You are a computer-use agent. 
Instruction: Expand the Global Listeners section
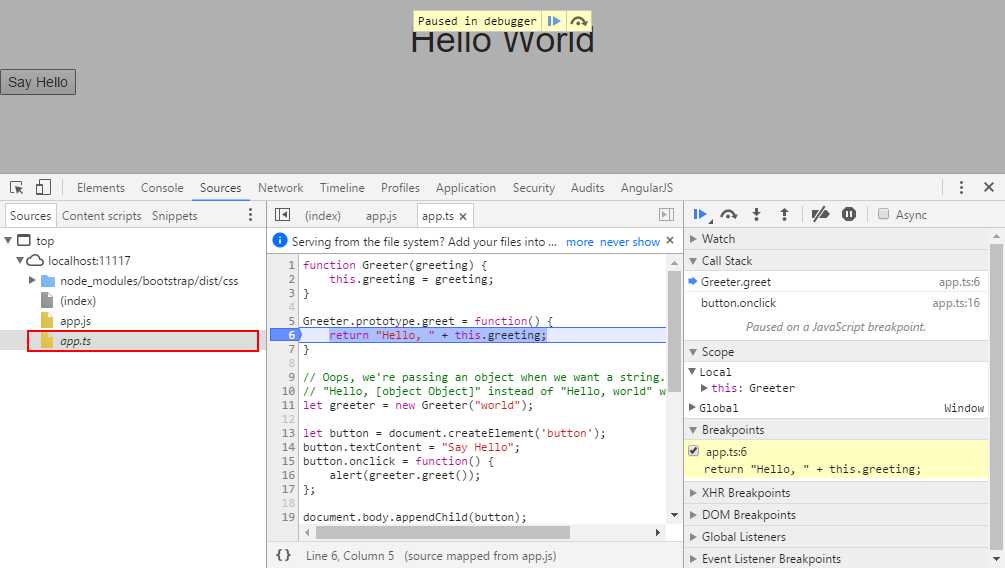pos(693,537)
